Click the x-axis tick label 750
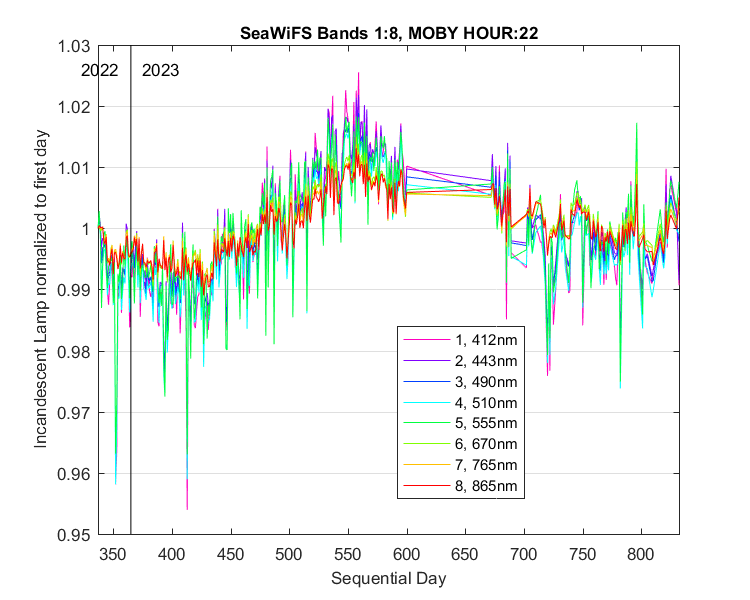The width and height of the screenshot is (750, 600). [x=583, y=554]
